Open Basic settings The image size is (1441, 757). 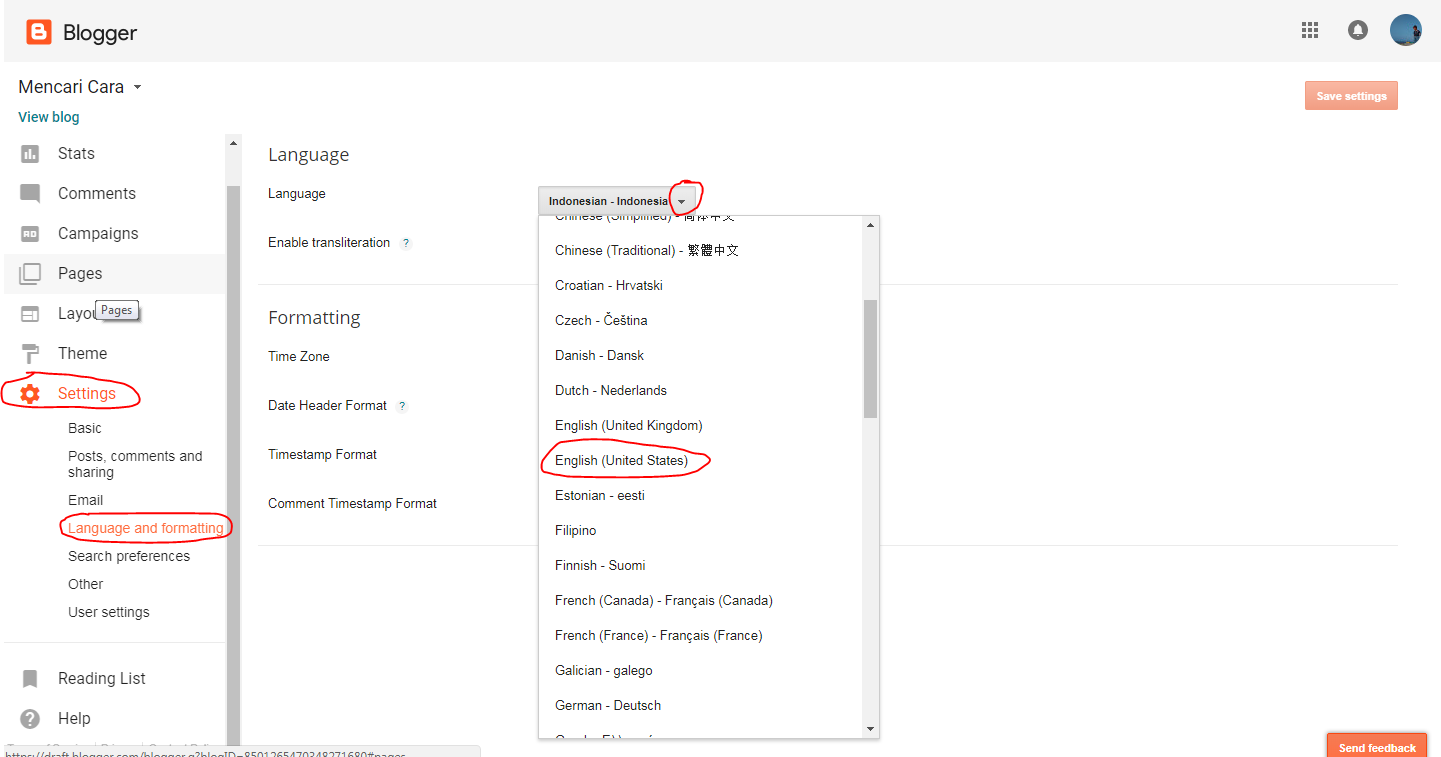pos(85,428)
